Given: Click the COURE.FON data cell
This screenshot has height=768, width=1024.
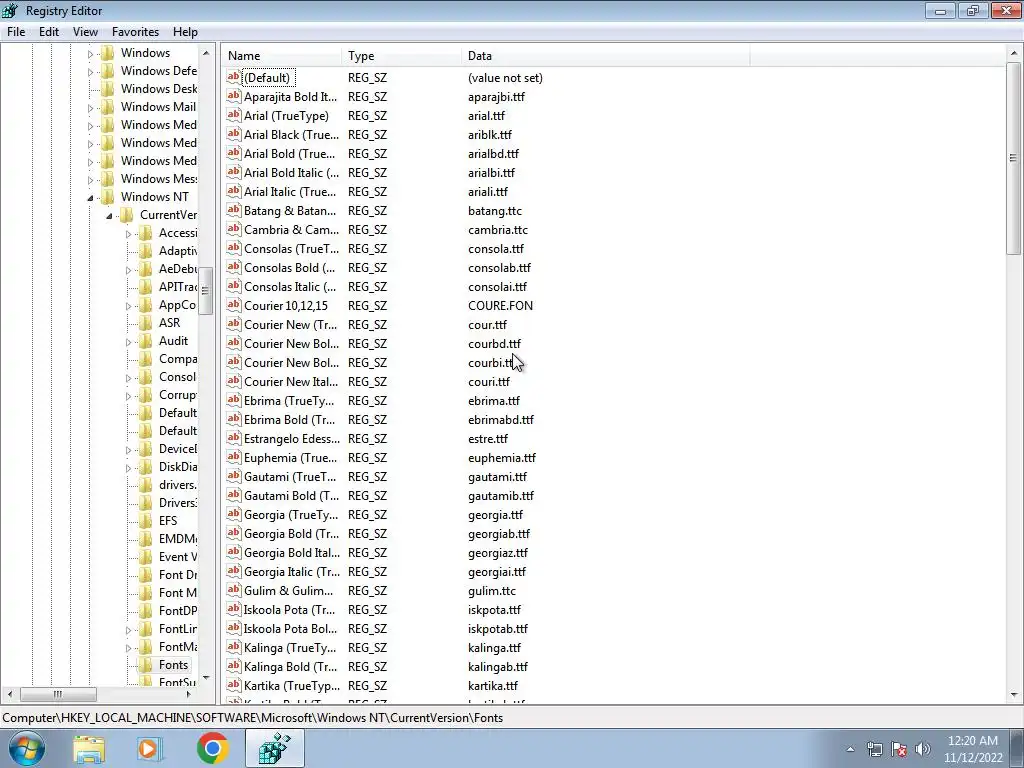Looking at the screenshot, I should (500, 306).
